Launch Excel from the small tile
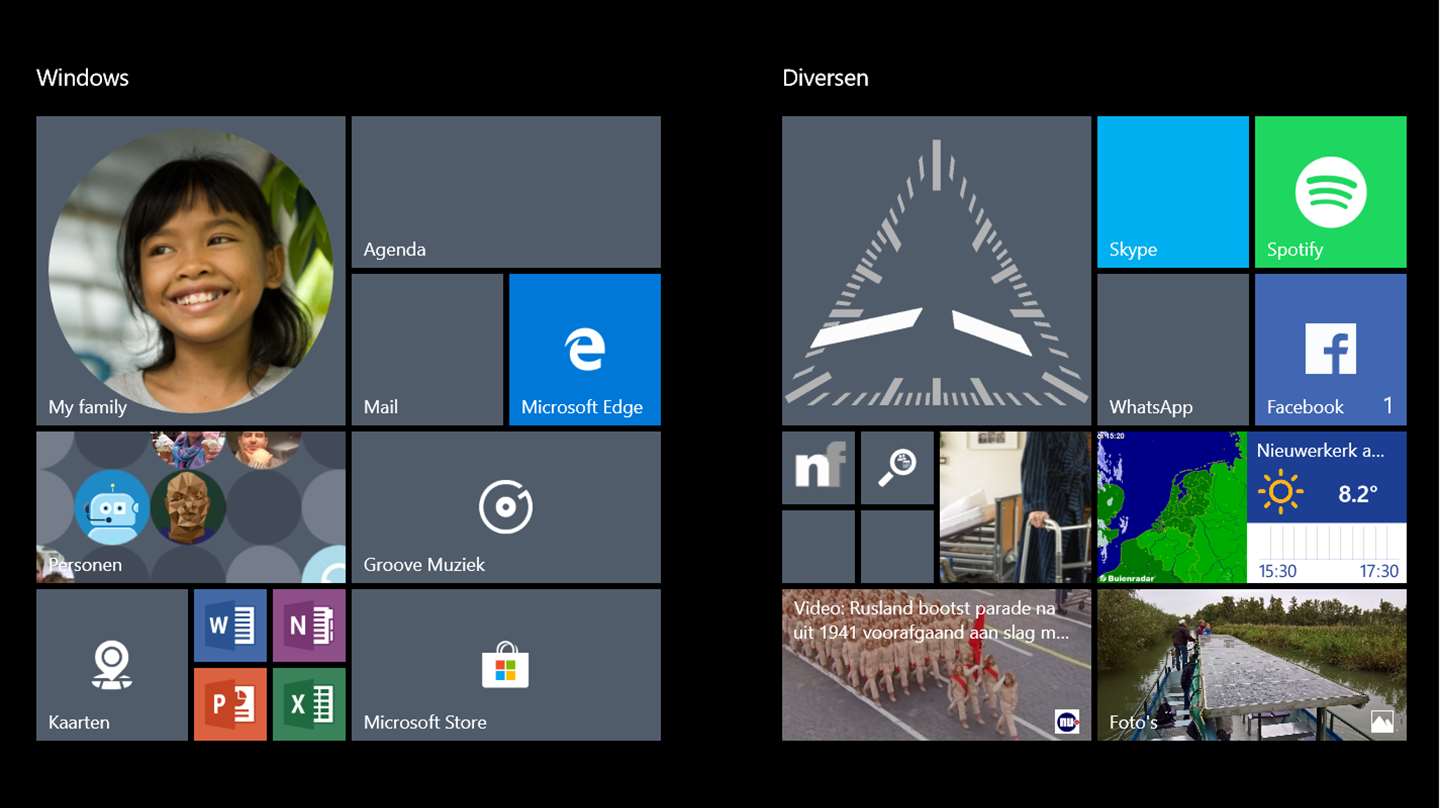1440x808 pixels. tap(309, 704)
